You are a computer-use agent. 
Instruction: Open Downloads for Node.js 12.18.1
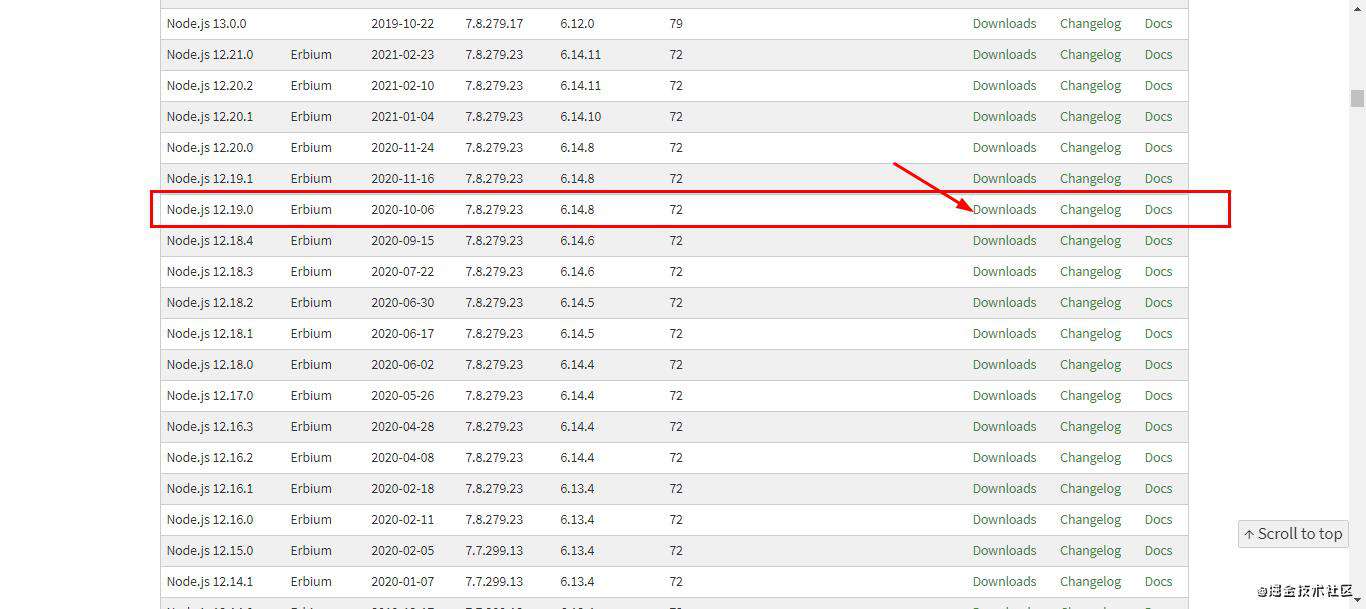coord(1004,333)
